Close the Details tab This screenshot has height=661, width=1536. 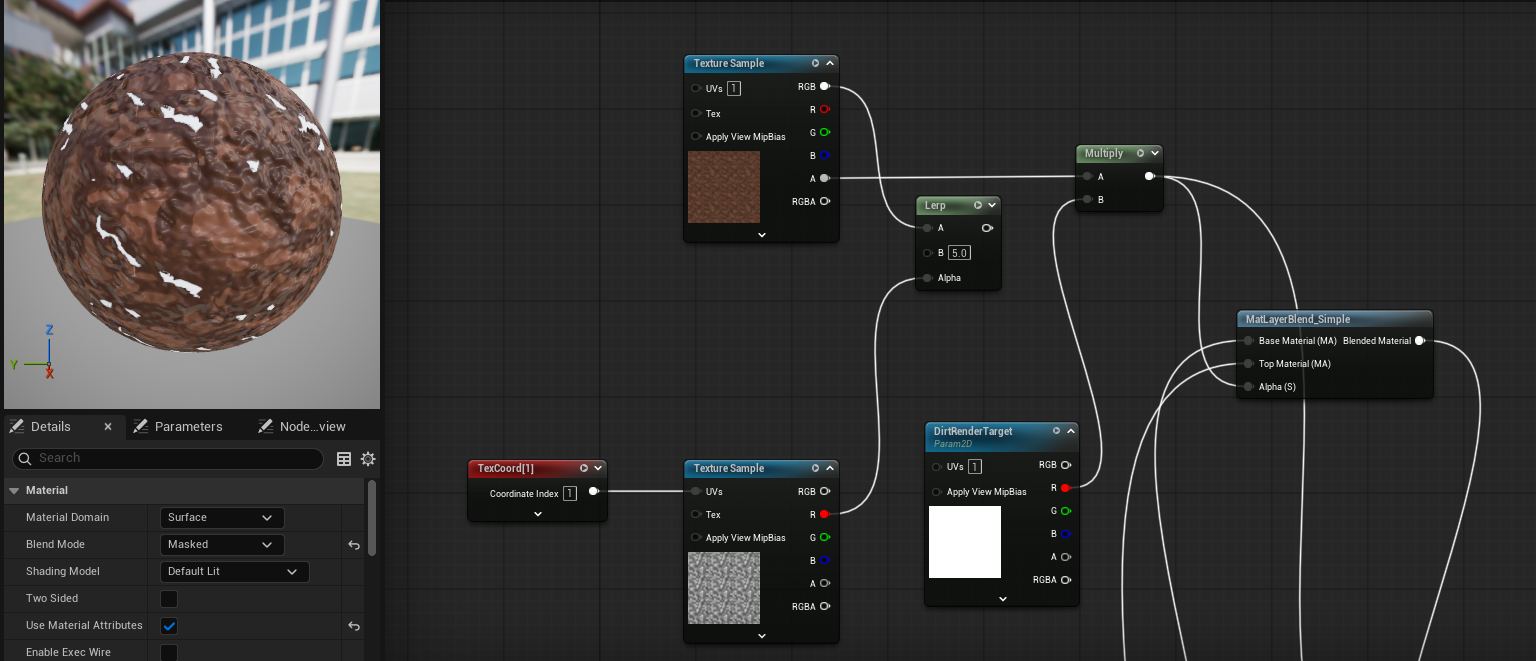(x=108, y=426)
